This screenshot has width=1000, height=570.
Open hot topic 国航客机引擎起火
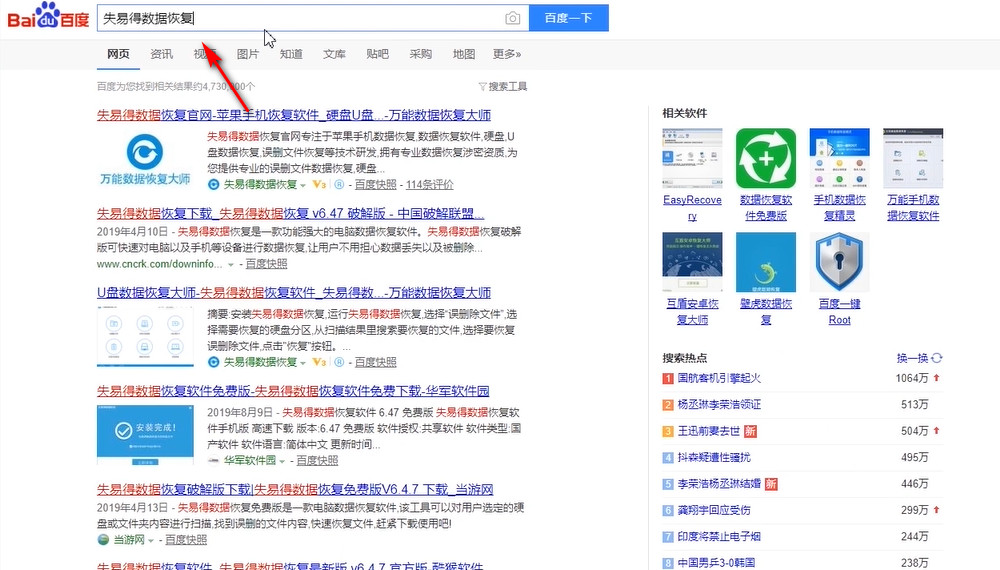(719, 378)
